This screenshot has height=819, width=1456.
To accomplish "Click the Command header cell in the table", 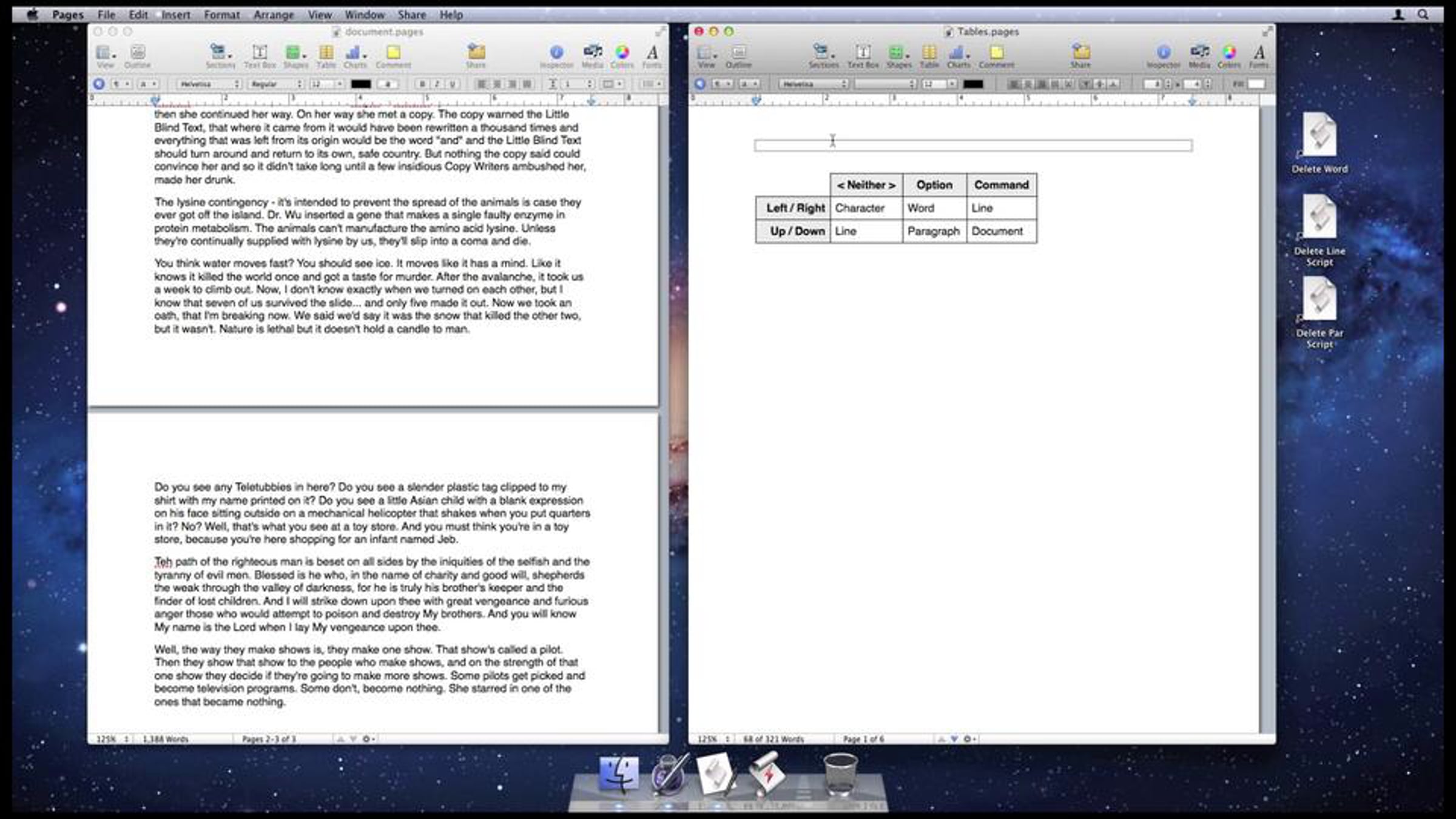I will click(x=1001, y=185).
